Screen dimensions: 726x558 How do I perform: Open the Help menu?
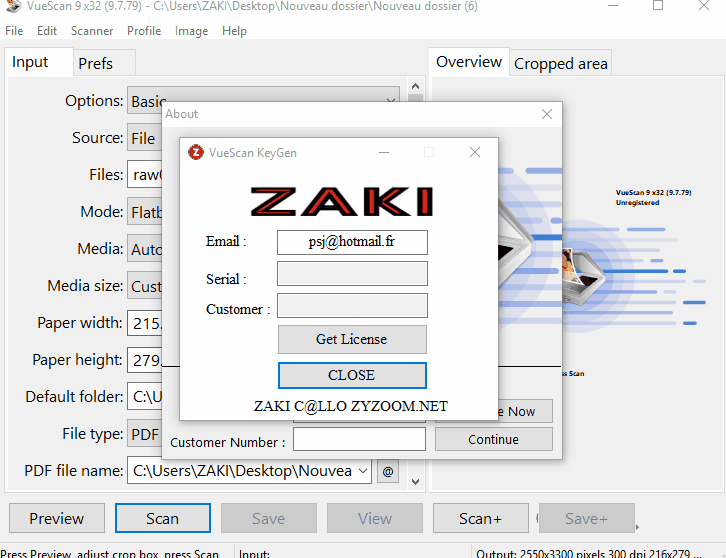[x=234, y=31]
